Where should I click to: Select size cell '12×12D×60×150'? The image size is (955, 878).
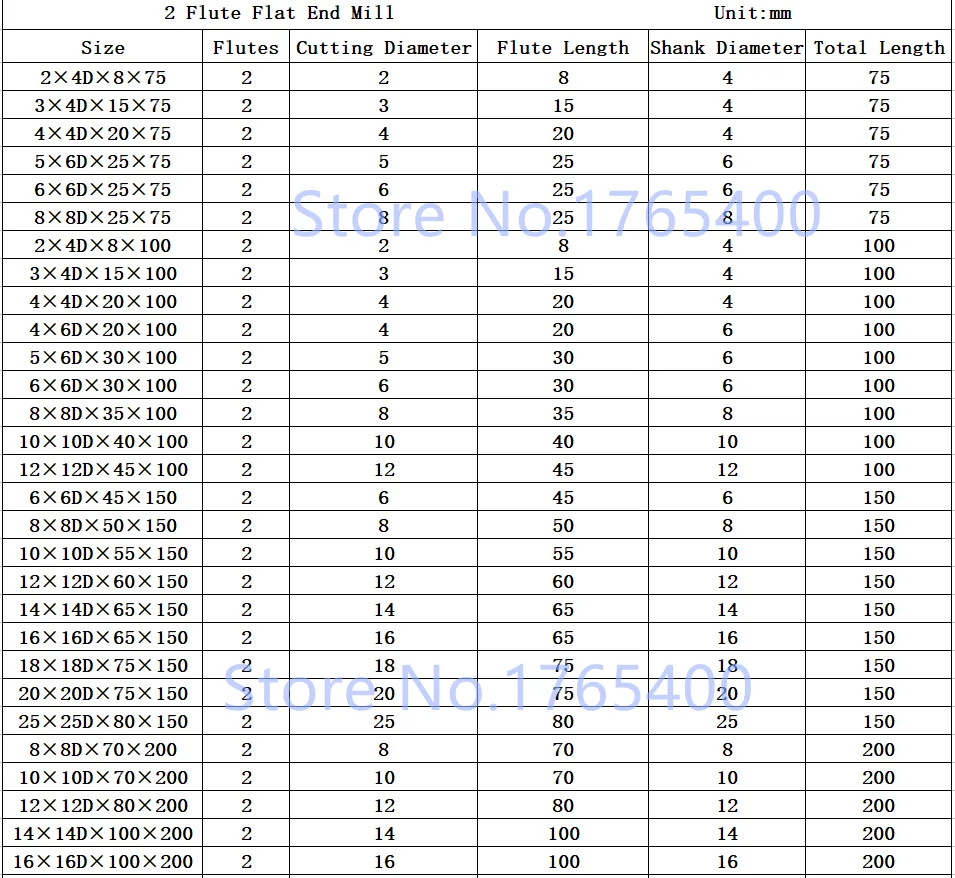tap(102, 581)
